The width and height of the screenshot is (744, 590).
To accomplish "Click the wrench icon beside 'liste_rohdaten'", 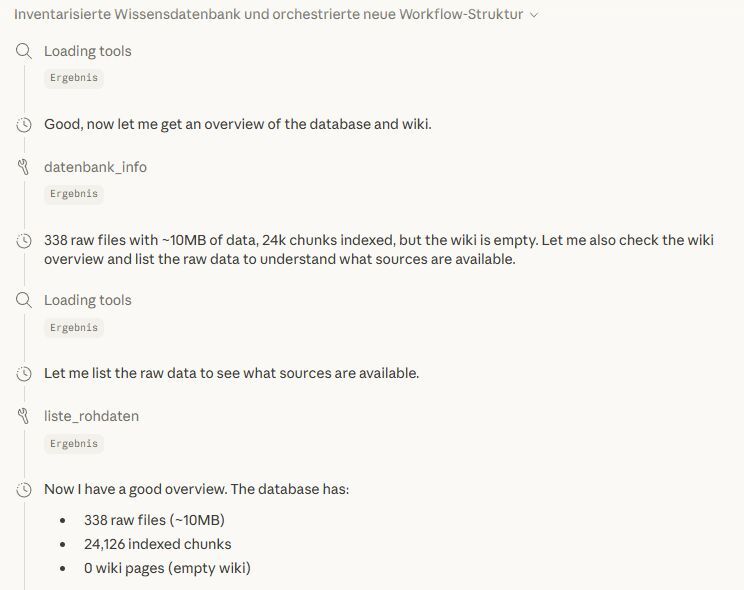I will point(24,416).
